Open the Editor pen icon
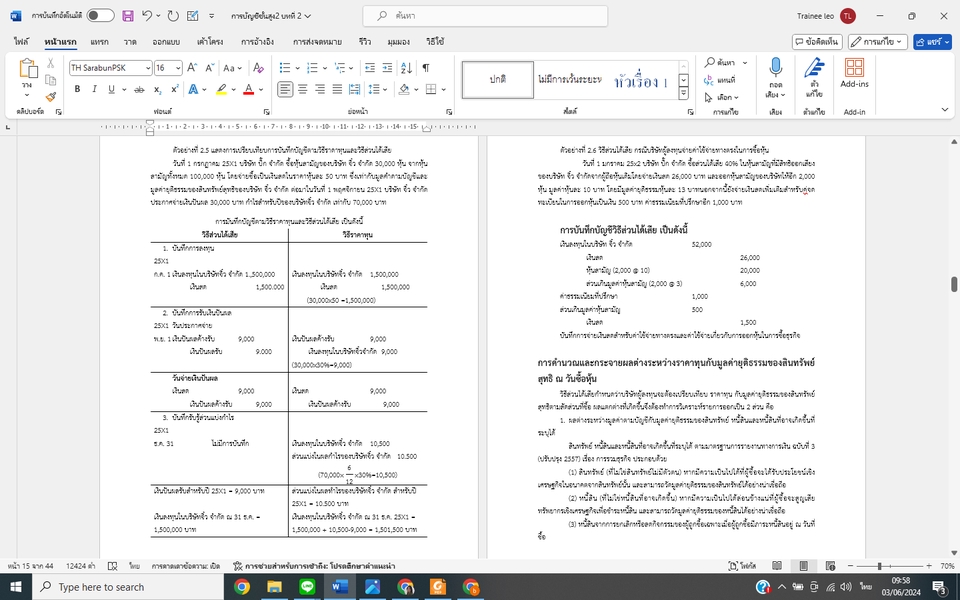960x600 pixels. tap(814, 67)
